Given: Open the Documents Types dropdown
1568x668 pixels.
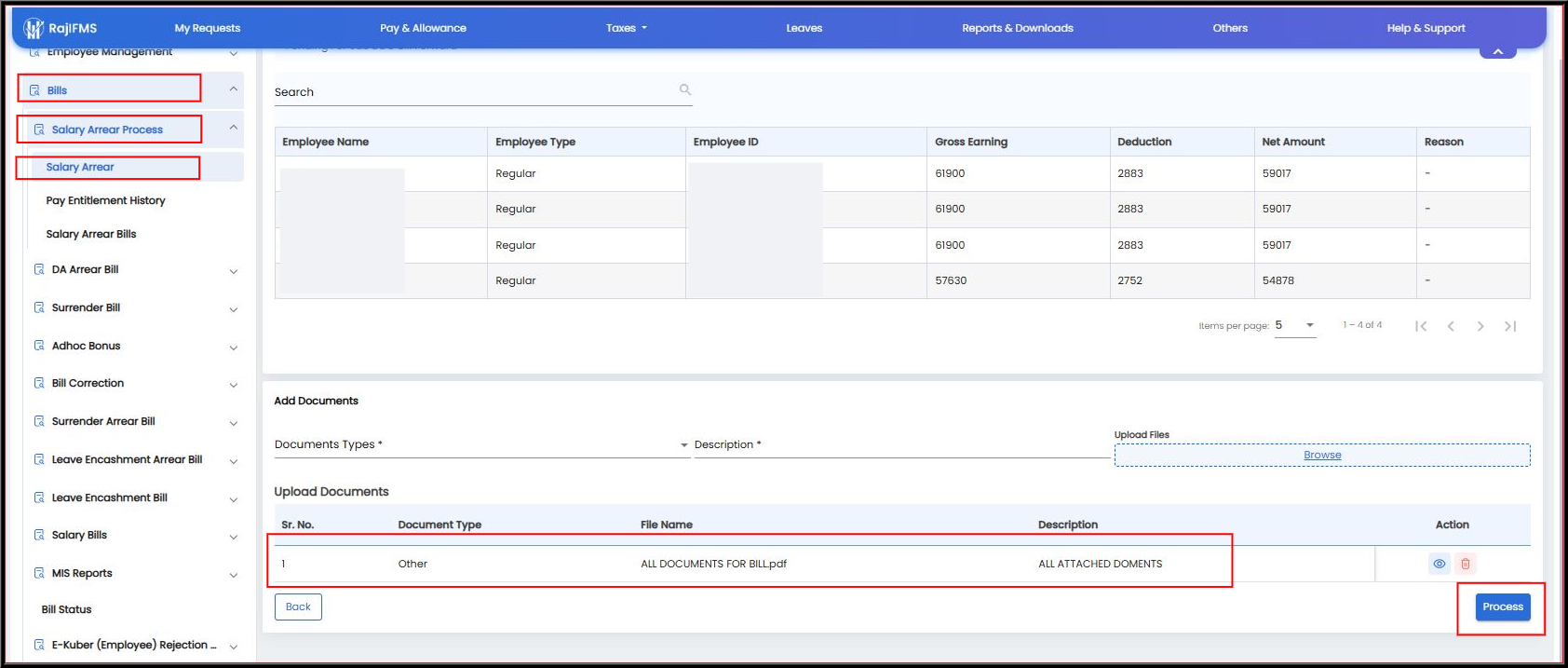Looking at the screenshot, I should [x=482, y=444].
